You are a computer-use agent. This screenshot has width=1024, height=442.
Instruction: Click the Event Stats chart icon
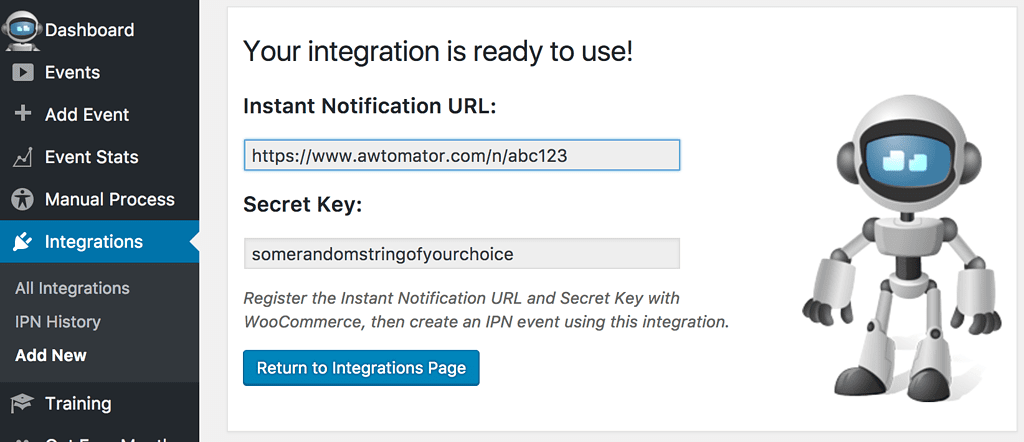23,157
